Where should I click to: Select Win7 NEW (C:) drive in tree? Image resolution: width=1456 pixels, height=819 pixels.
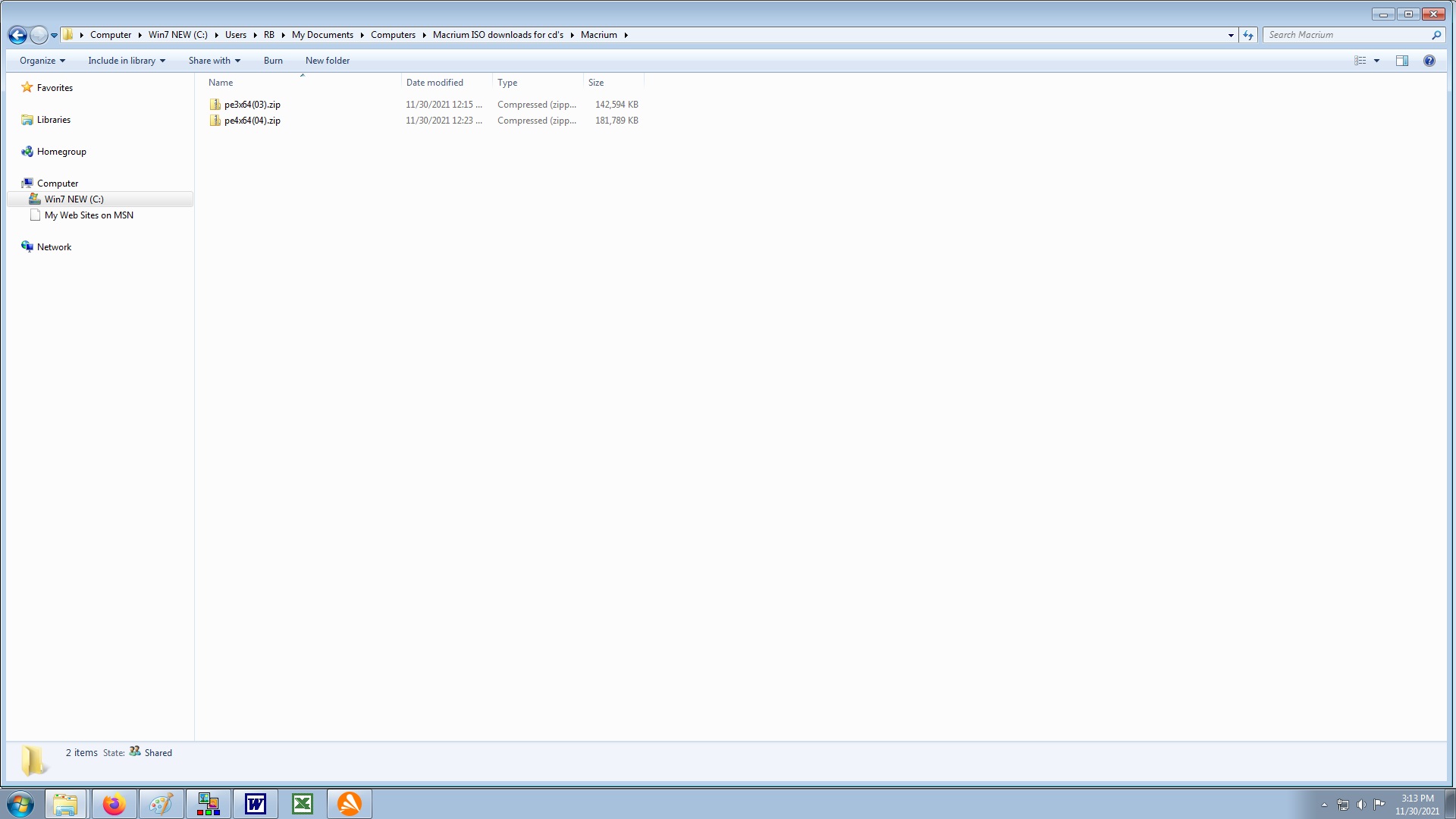(100, 199)
